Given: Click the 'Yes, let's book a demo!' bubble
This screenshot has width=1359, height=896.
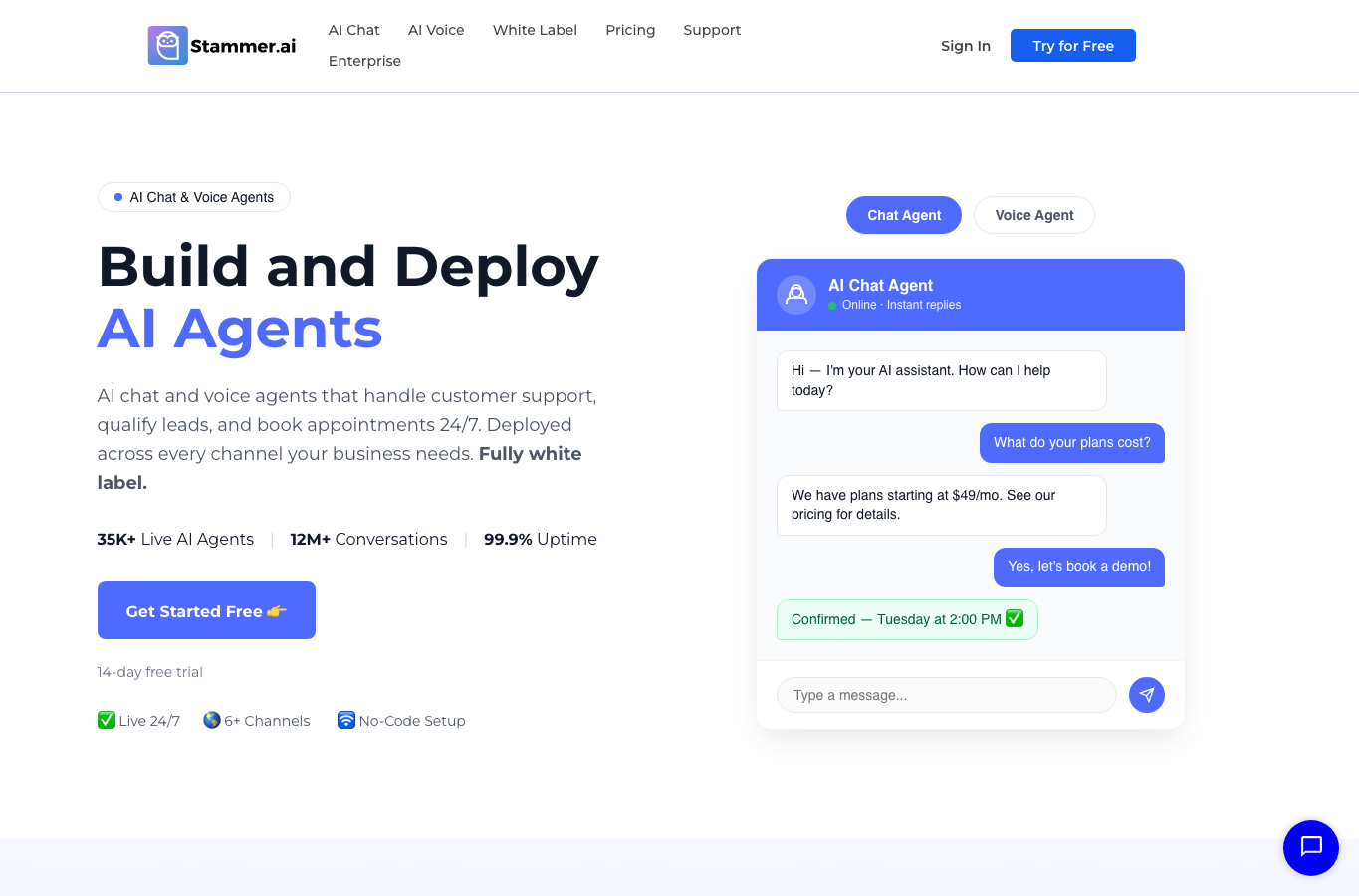Looking at the screenshot, I should click(1079, 567).
